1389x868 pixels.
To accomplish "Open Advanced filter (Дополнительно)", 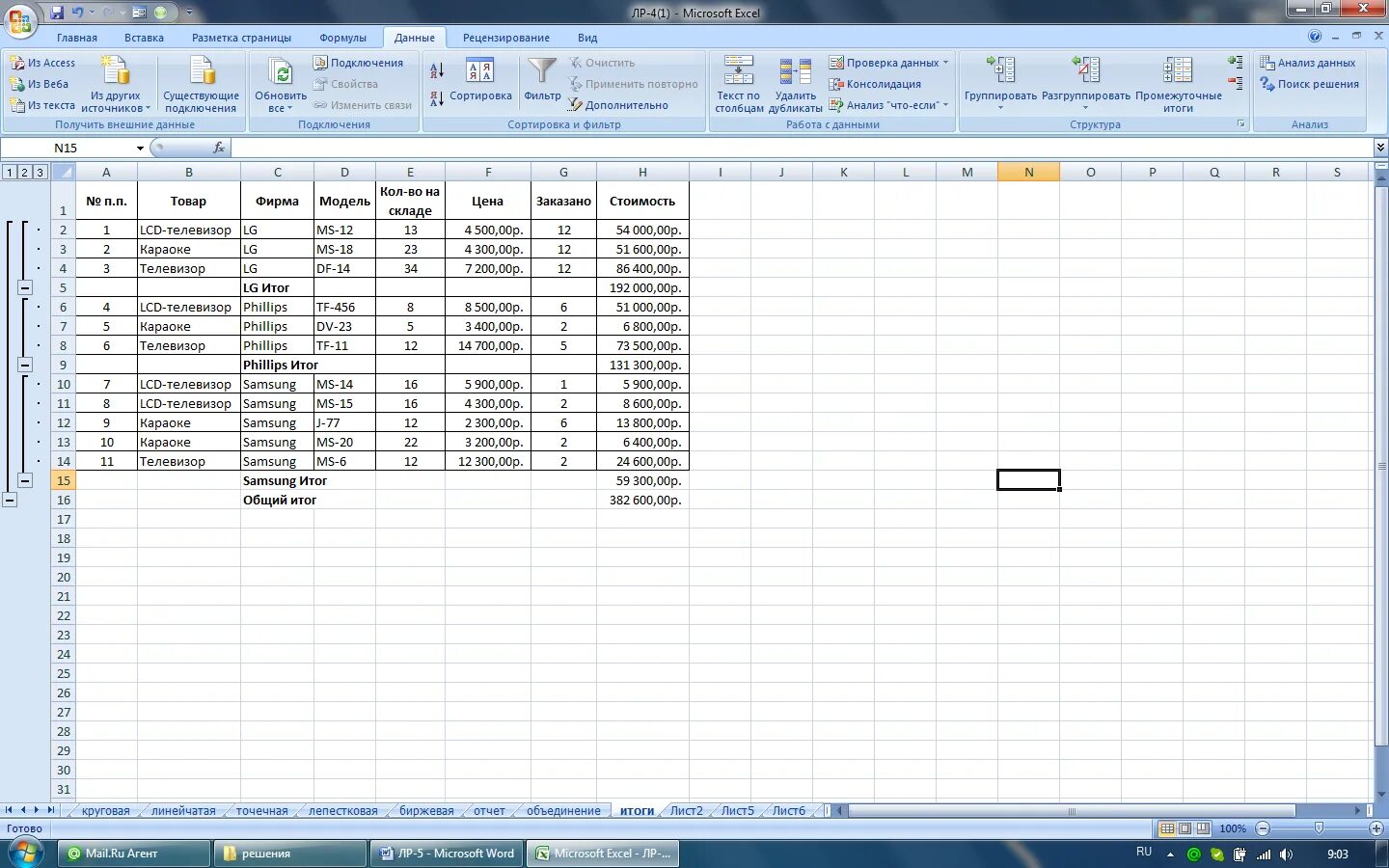I will [x=617, y=105].
